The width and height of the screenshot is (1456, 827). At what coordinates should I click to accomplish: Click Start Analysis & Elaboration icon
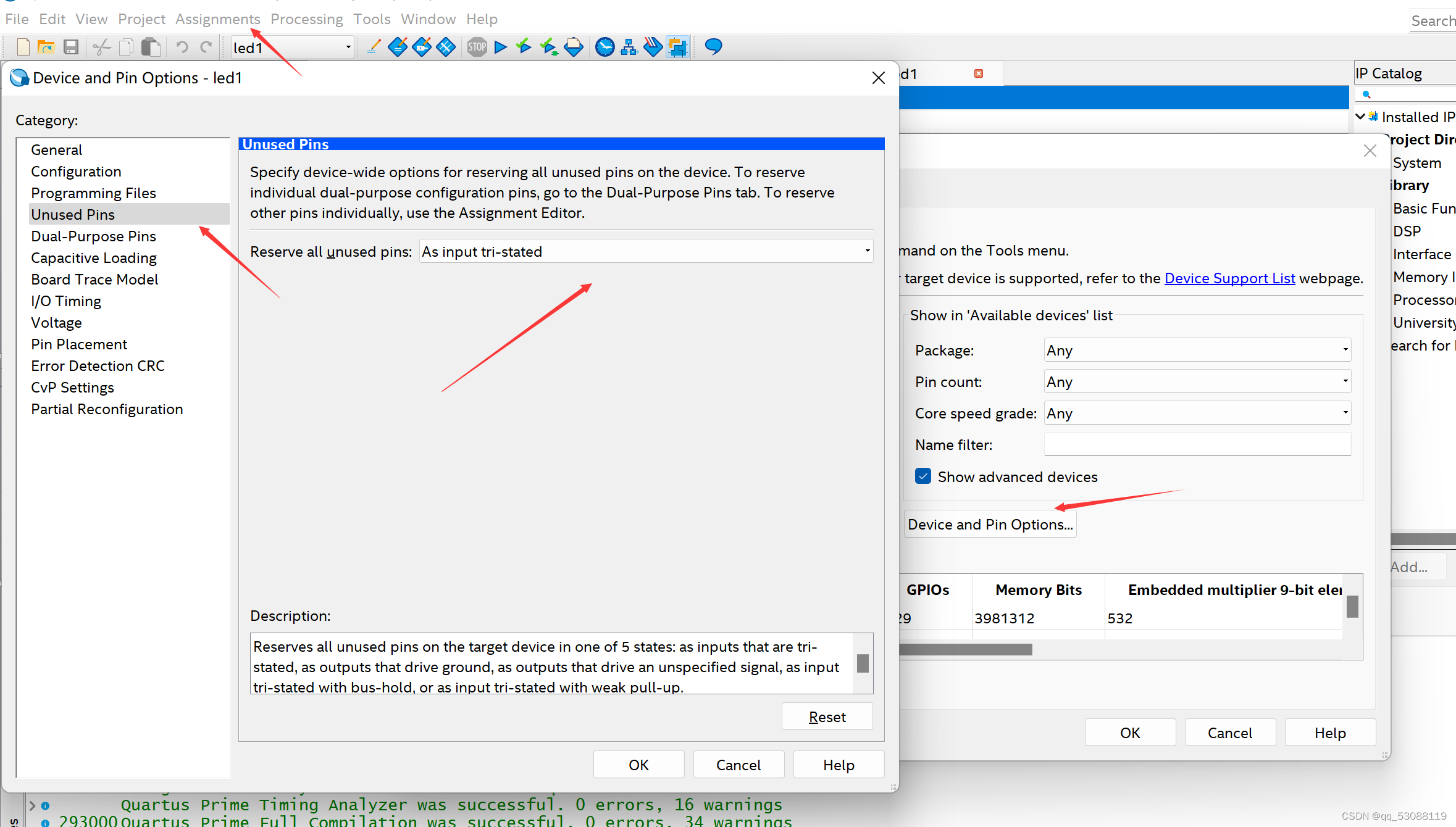click(524, 46)
